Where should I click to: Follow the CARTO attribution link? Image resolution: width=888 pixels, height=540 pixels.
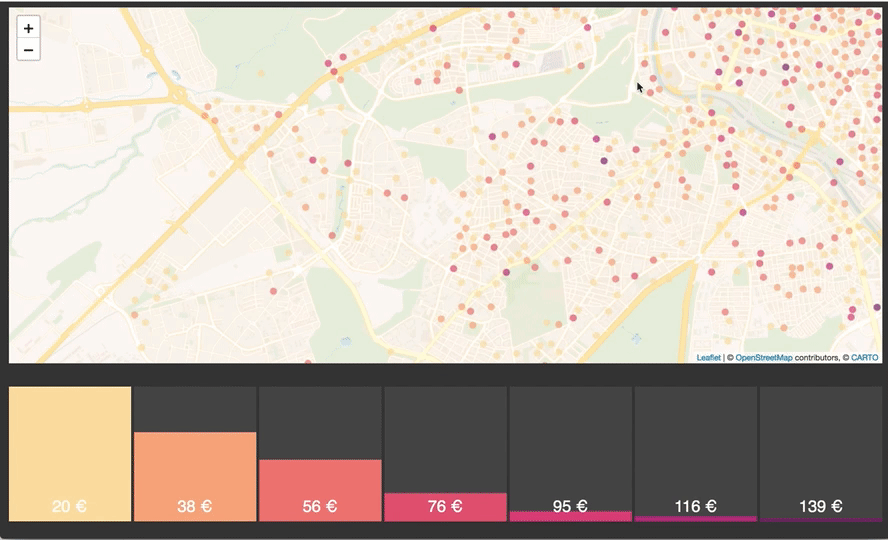[865, 357]
